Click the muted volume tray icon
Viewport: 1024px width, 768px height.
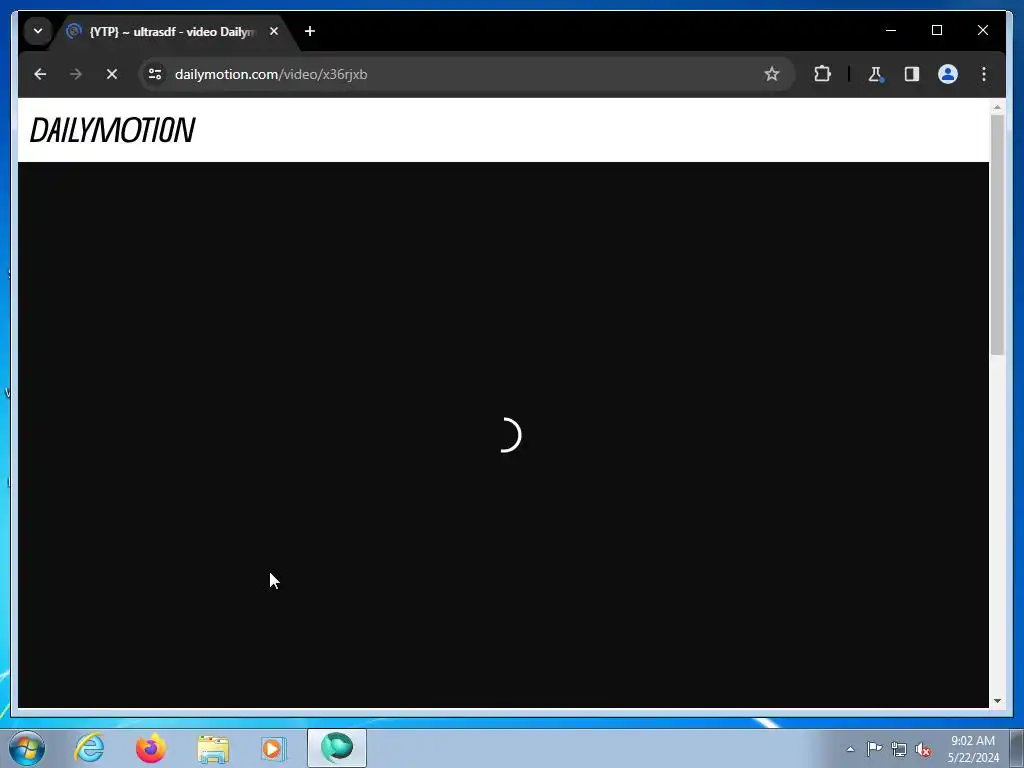tap(923, 749)
